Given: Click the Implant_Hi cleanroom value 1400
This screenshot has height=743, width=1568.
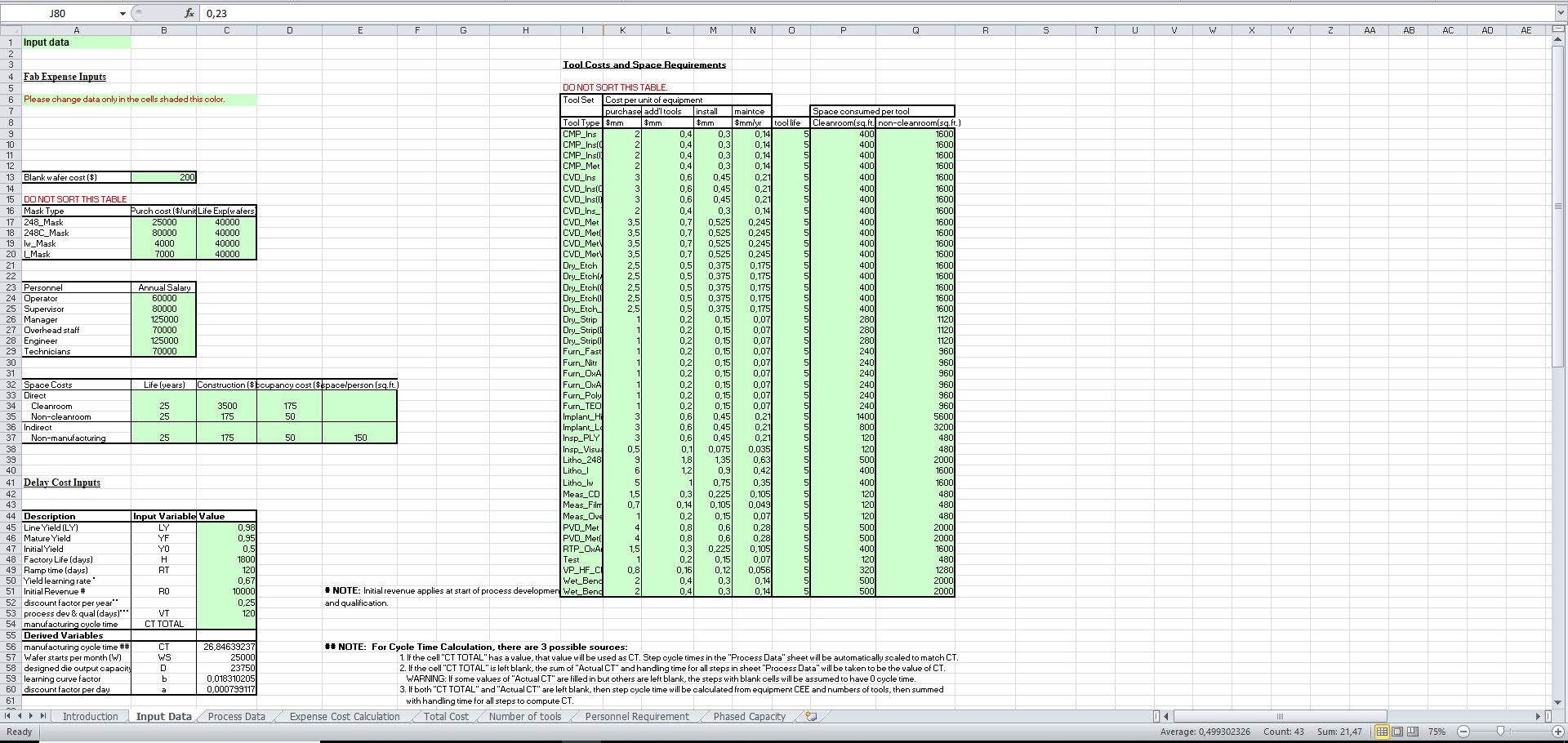Looking at the screenshot, I should [843, 416].
